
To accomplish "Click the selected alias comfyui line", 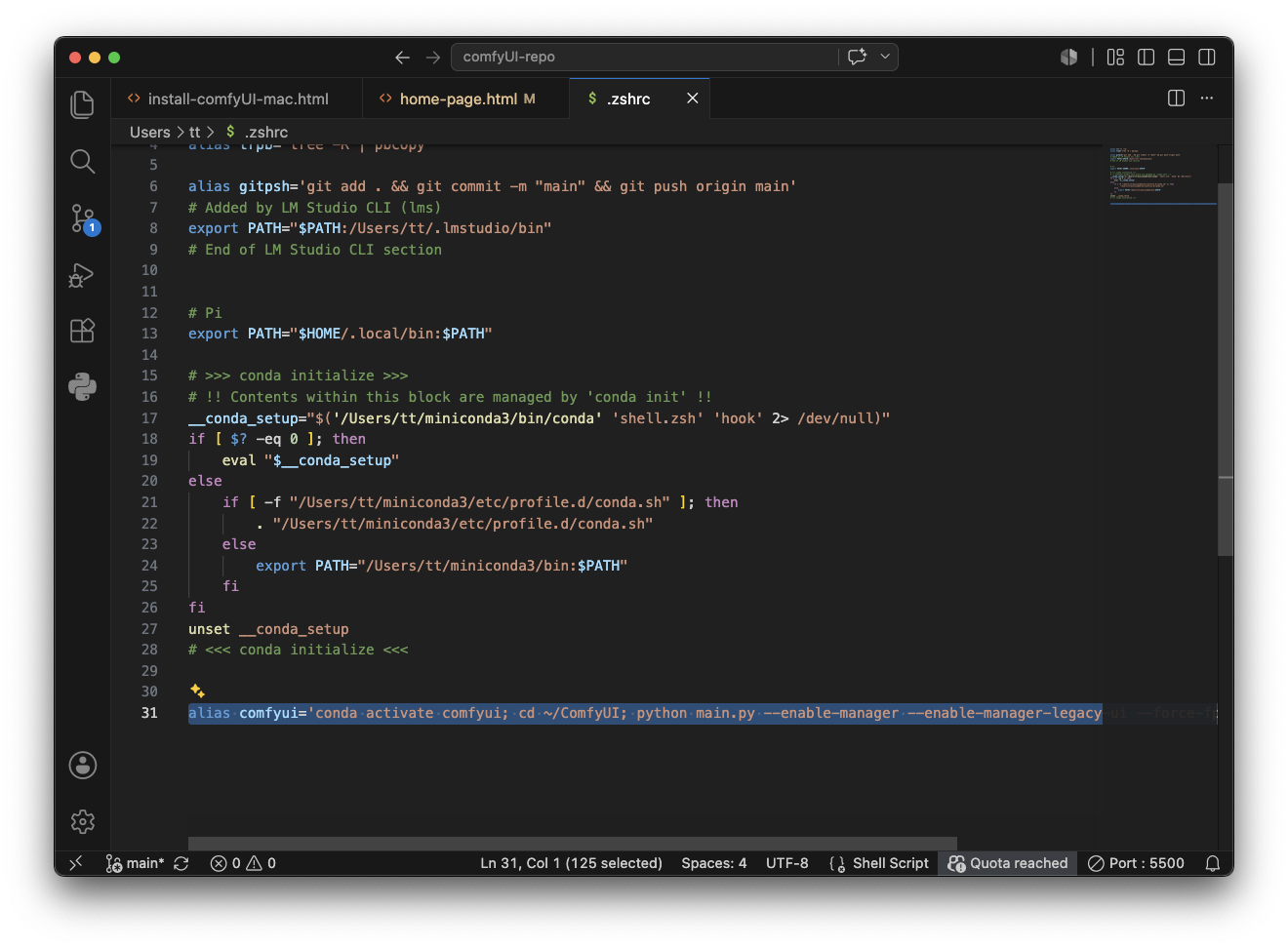I will [645, 713].
